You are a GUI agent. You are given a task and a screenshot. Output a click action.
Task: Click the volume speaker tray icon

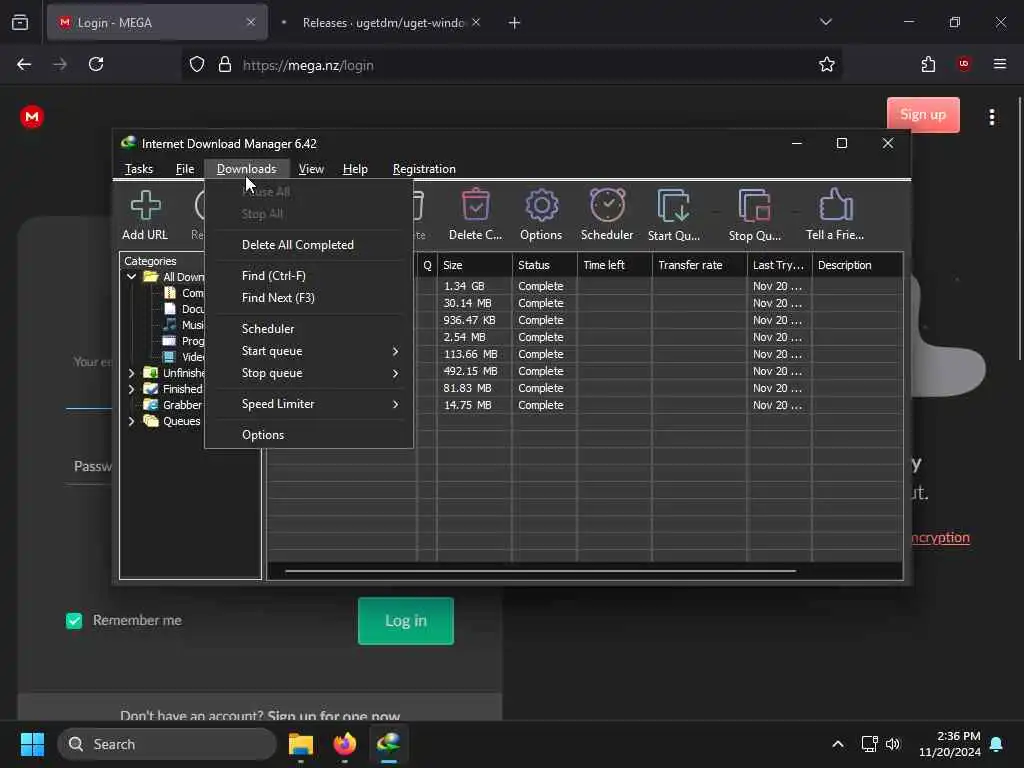pyautogui.click(x=893, y=744)
